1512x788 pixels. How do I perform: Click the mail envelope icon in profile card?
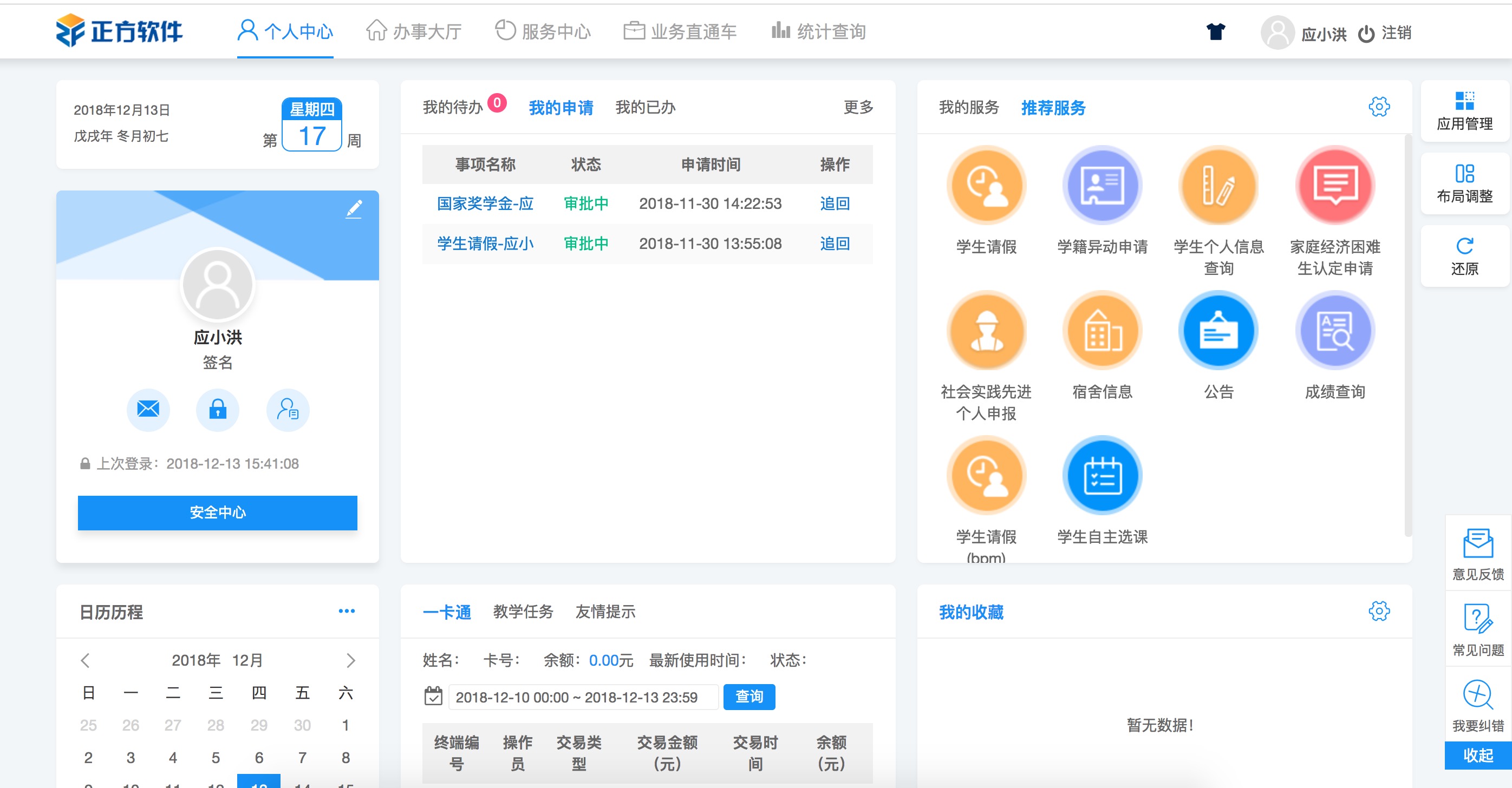(x=148, y=409)
